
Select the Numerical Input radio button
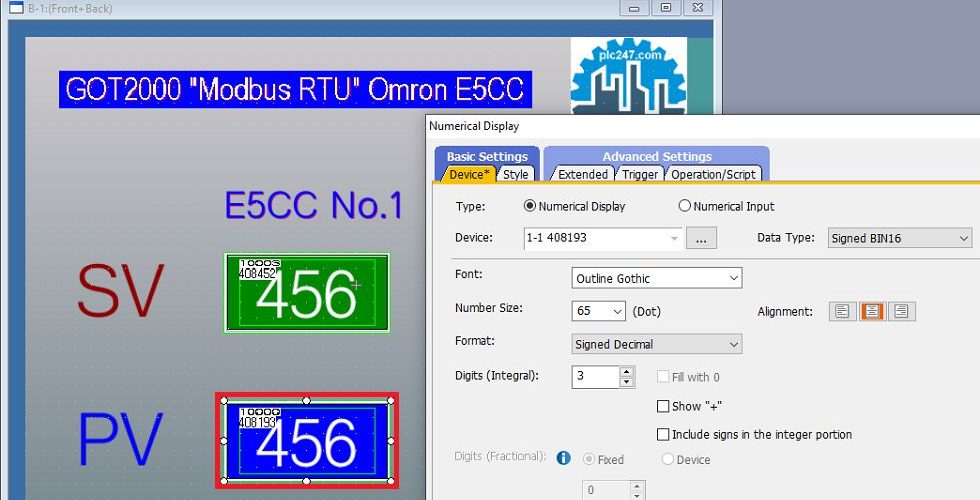pos(685,206)
